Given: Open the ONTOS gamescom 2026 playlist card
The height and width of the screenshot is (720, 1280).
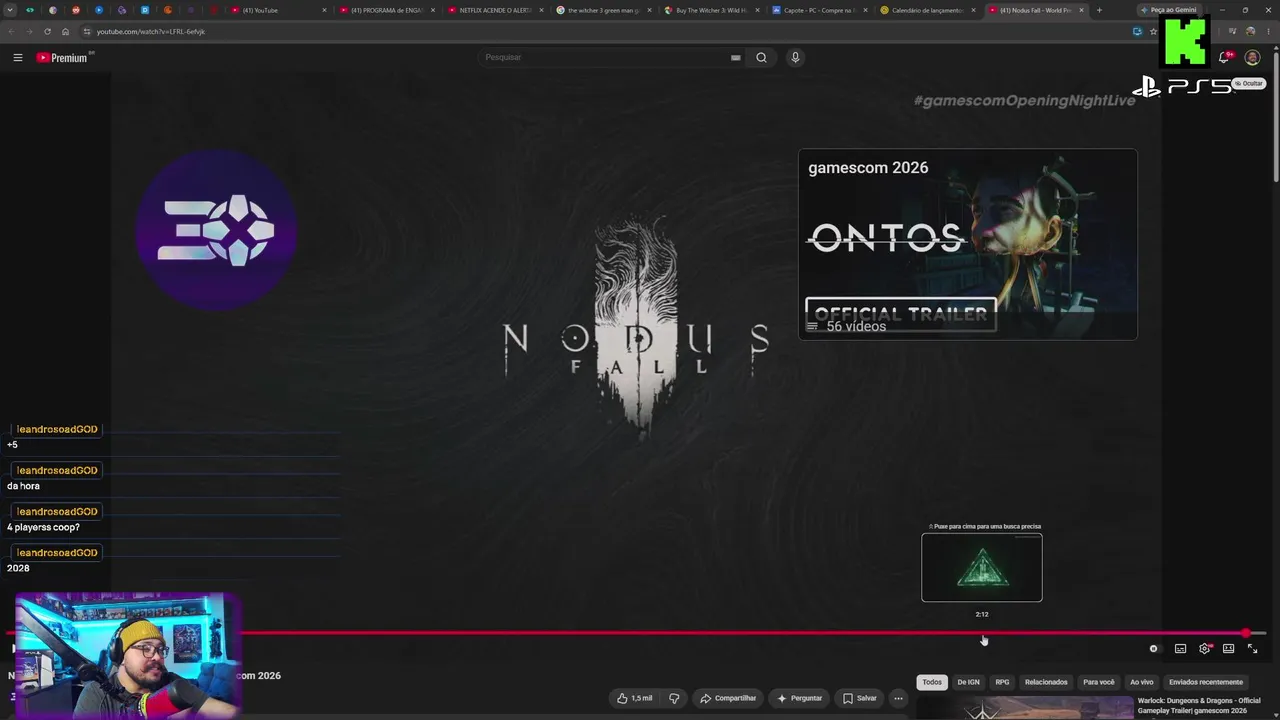Looking at the screenshot, I should tap(968, 244).
